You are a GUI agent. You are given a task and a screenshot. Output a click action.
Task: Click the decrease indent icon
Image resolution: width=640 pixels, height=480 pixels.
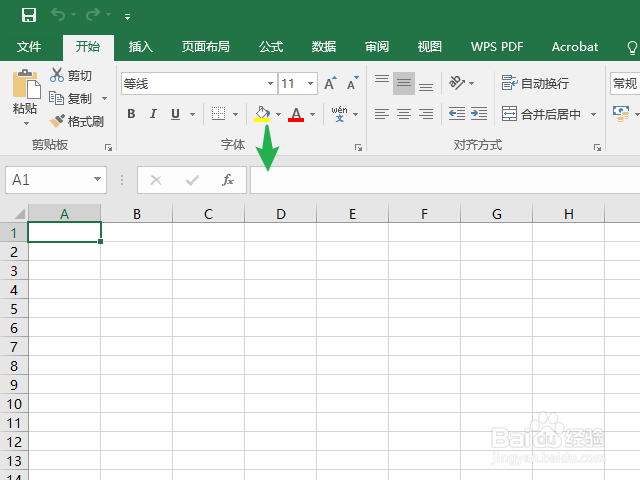[x=457, y=114]
